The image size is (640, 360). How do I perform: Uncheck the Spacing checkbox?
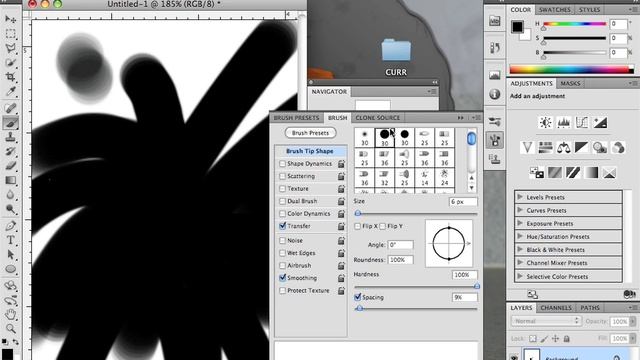tap(358, 297)
